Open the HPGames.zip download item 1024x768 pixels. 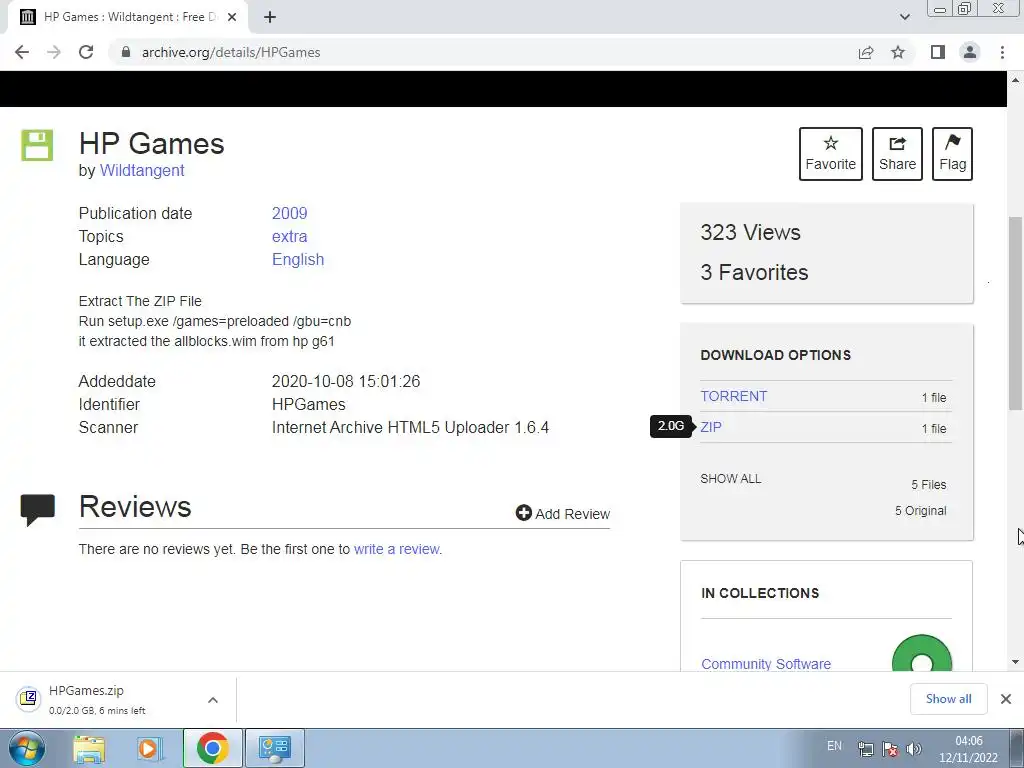98,699
